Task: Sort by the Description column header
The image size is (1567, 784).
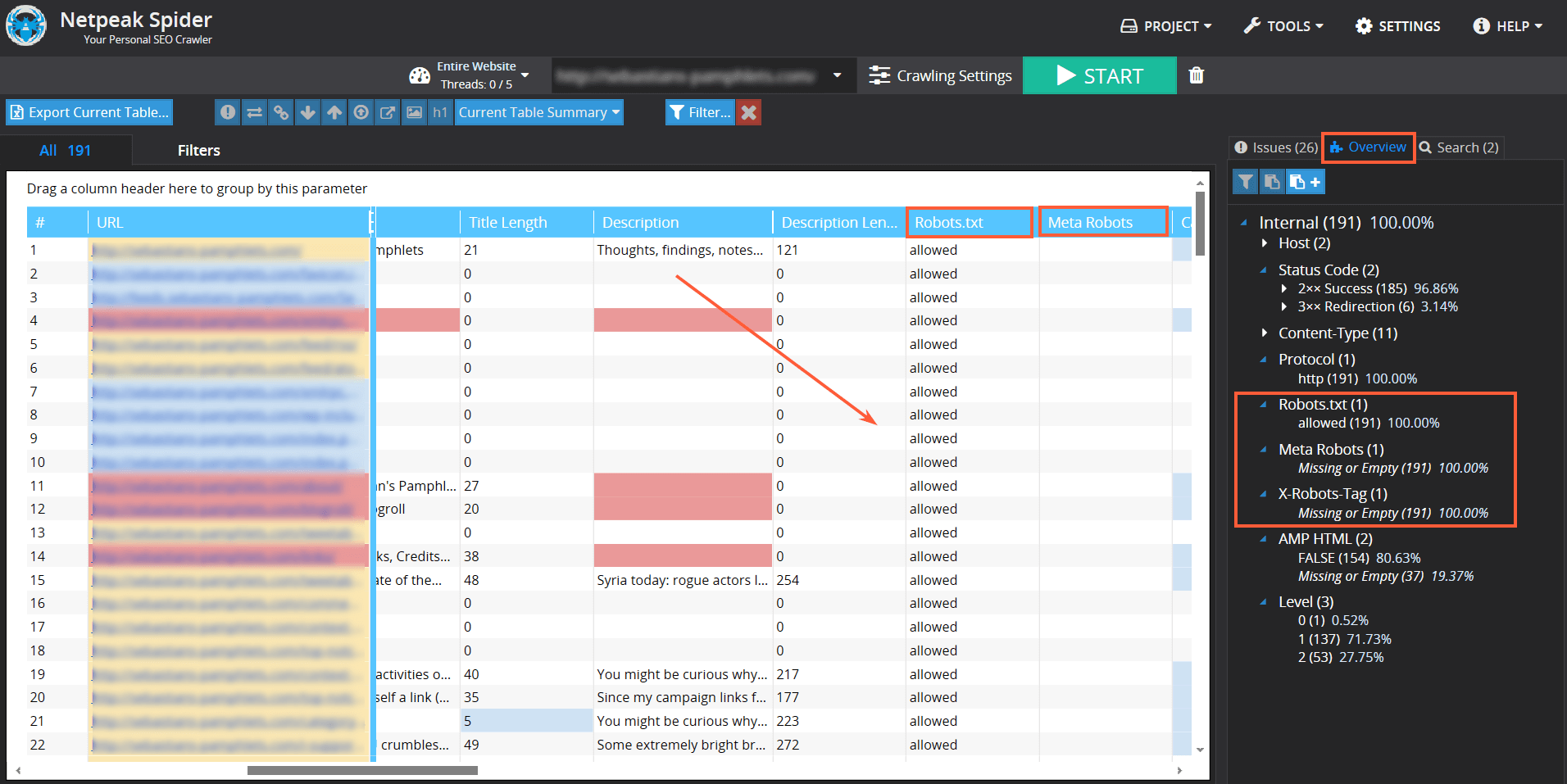Action: coord(683,222)
